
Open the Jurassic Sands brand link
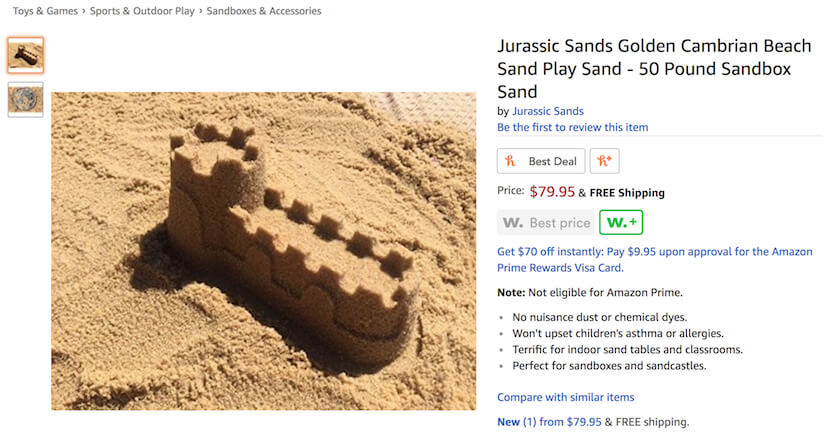point(547,111)
